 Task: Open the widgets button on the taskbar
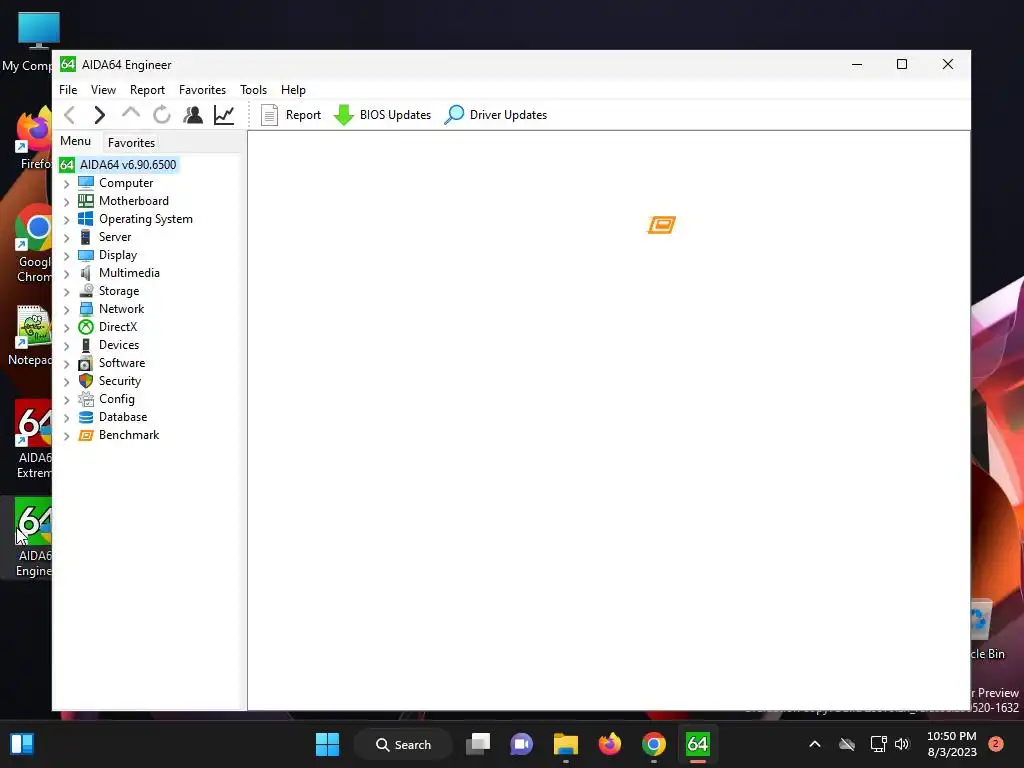tap(22, 744)
